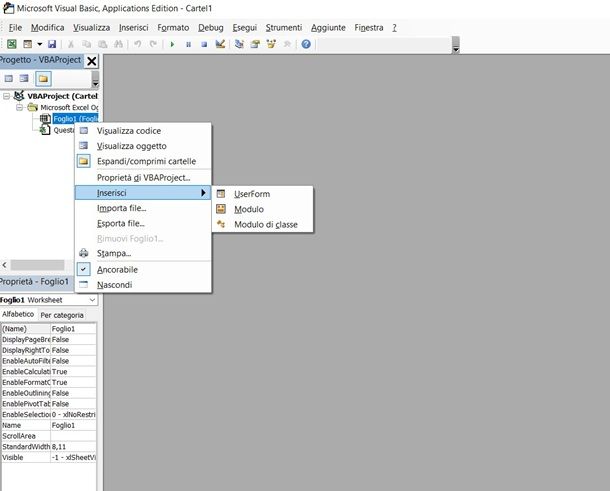Open the Finestra menu

pos(369,28)
